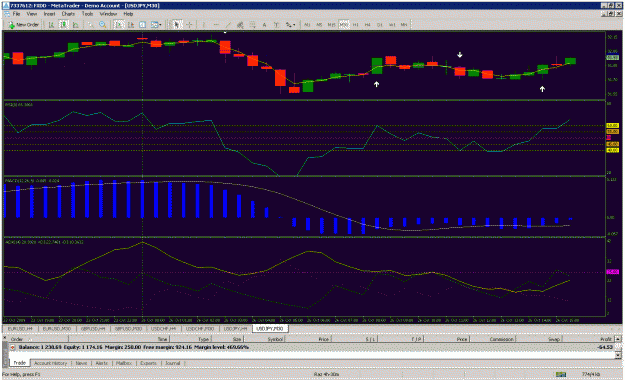This screenshot has height=380, width=625.
Task: Open the Account History terminal tab
Action: coord(51,363)
